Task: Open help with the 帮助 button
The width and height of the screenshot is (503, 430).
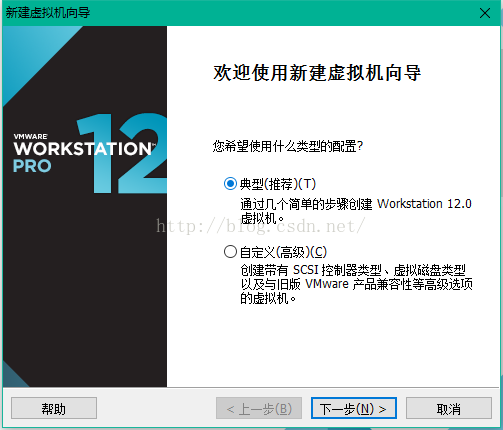Action: [54, 408]
